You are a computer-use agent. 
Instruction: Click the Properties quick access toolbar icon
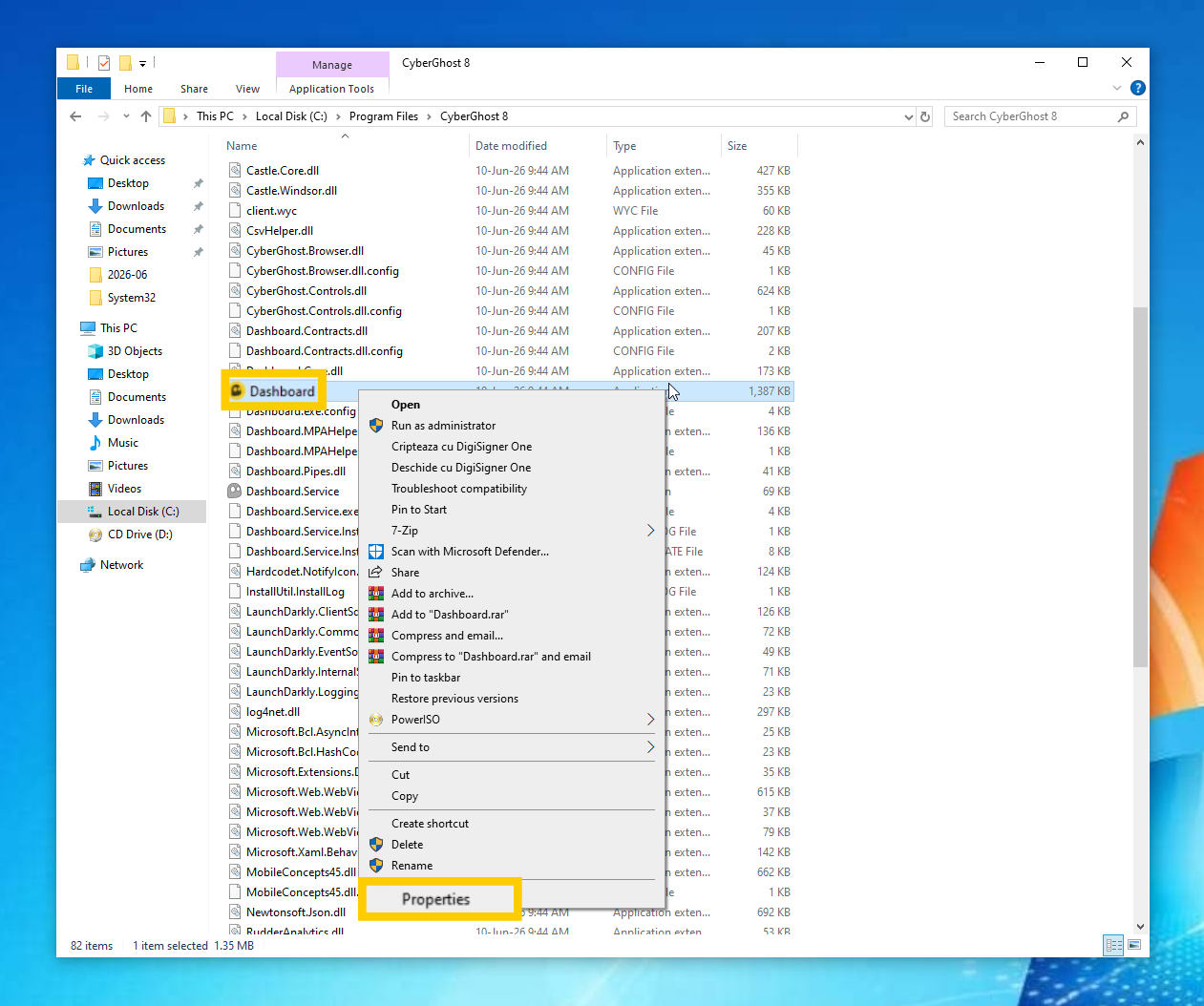click(x=103, y=63)
